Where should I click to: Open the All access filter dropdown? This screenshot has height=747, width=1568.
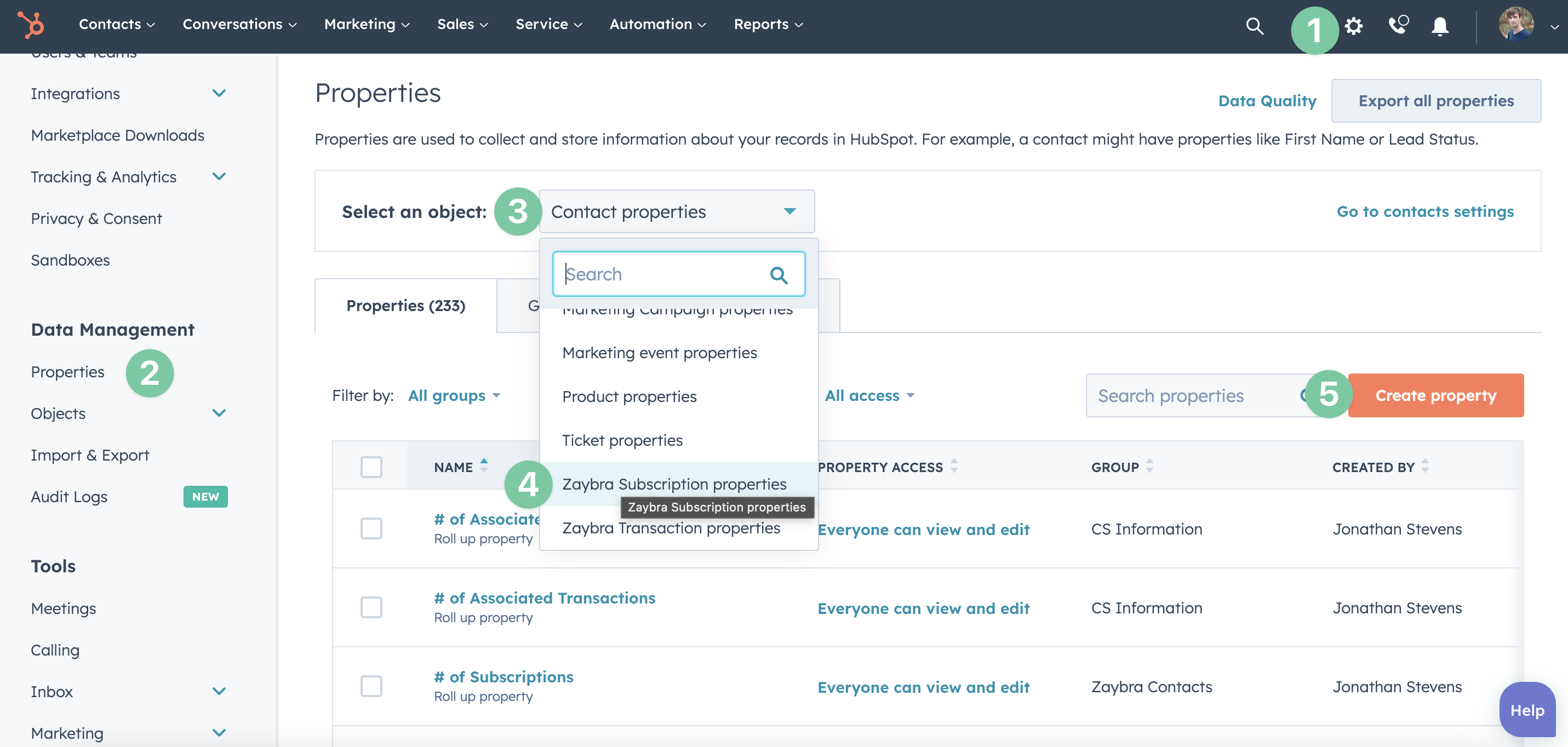click(869, 395)
